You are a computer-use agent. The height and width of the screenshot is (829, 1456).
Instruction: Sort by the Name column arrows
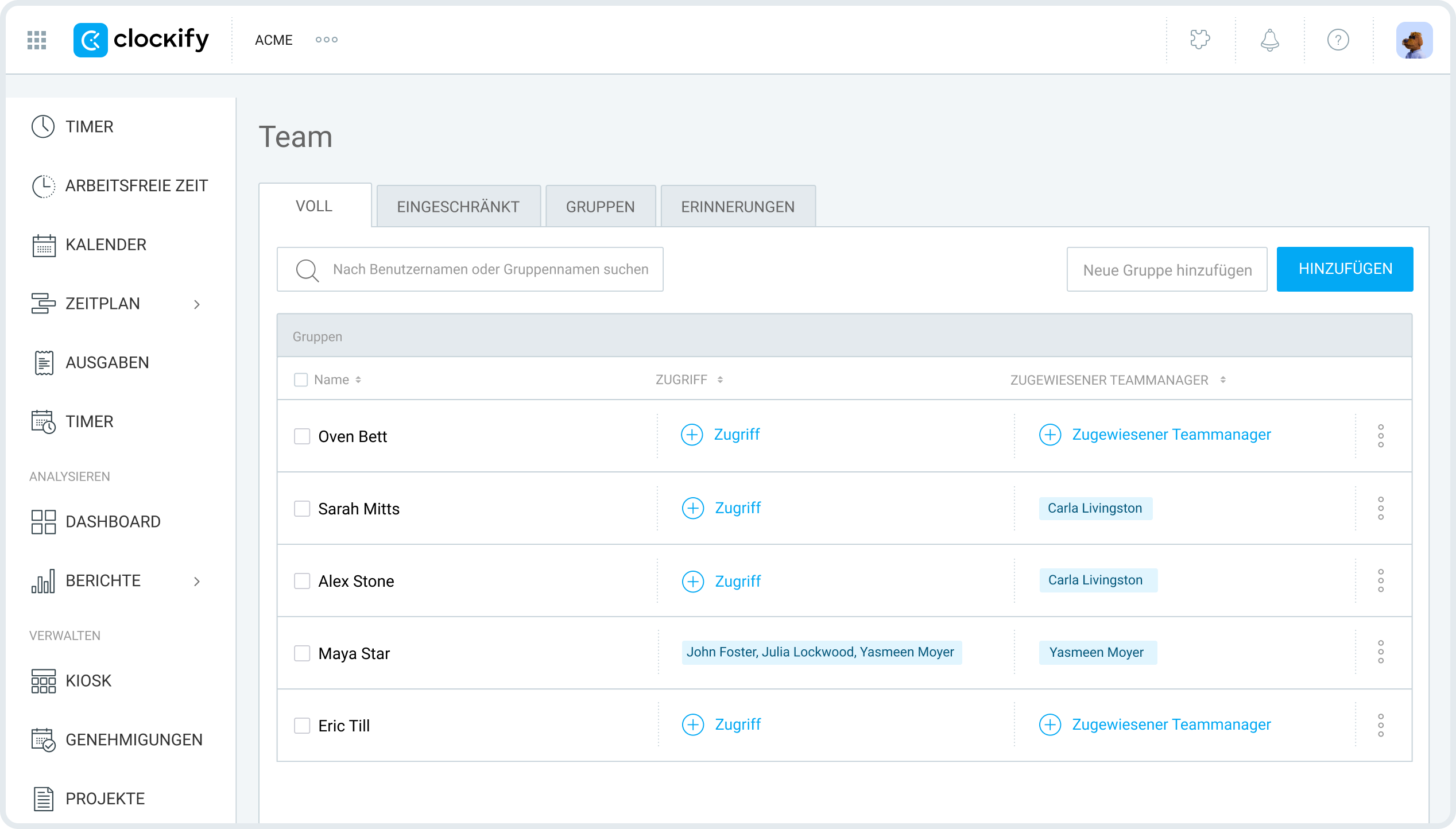point(358,379)
